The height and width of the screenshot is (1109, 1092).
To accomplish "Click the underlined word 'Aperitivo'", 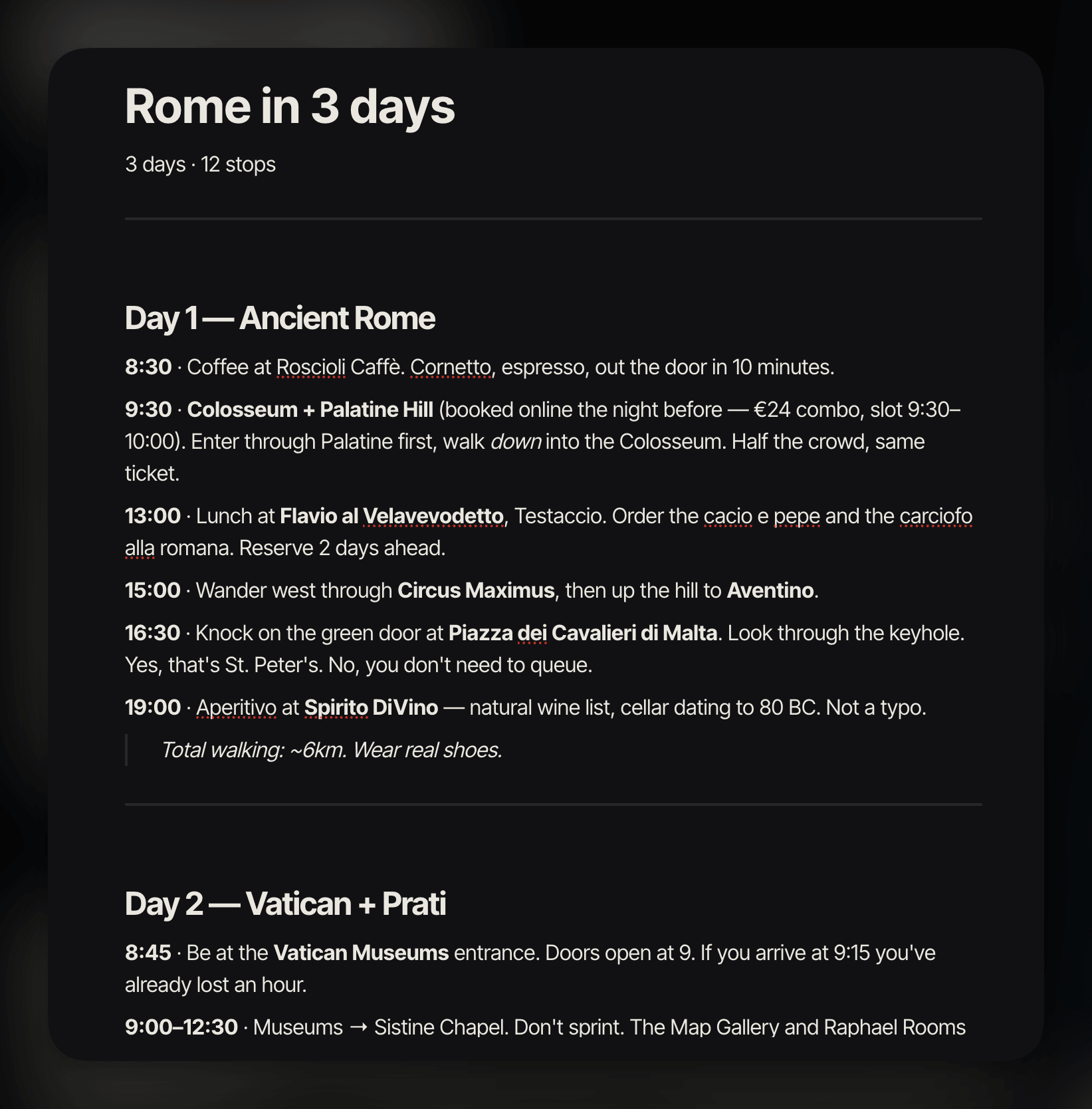I will coord(236,707).
